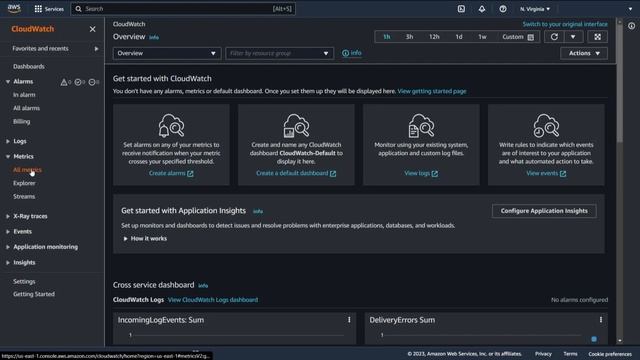The image size is (640, 360).
Task: Collapse the Alarms section
Action: (8, 82)
